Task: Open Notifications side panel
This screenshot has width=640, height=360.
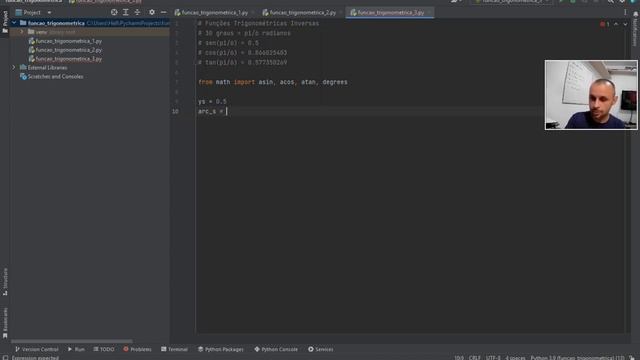Action: tap(635, 29)
